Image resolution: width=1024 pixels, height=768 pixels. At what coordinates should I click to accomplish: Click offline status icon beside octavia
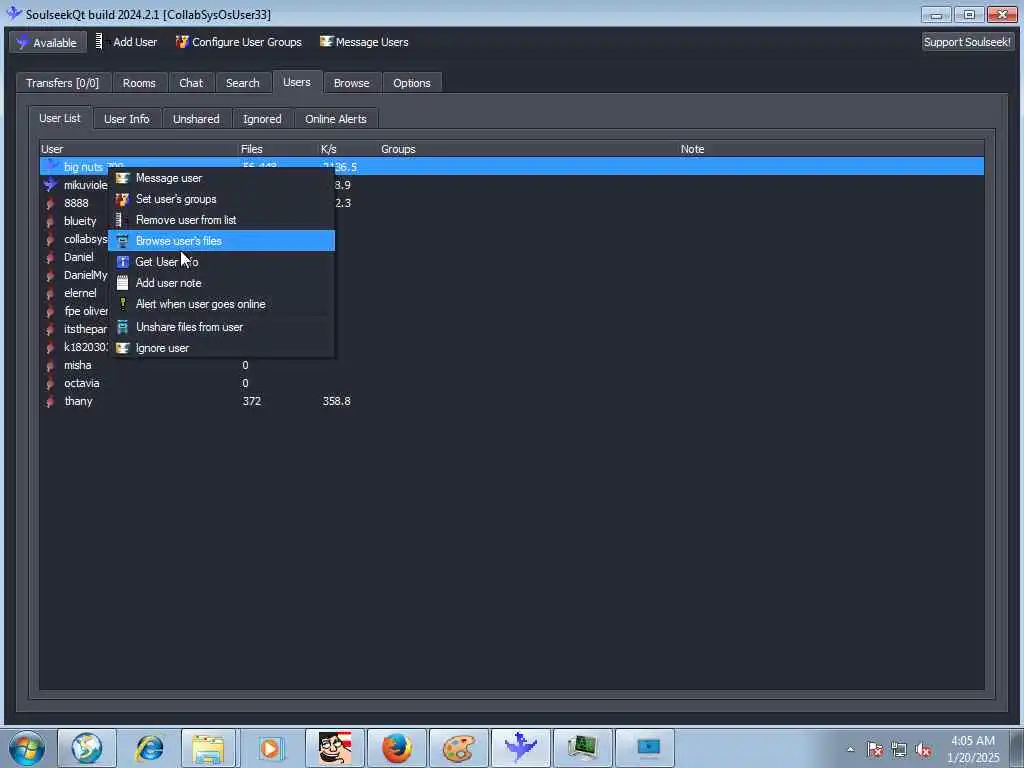pos(50,383)
